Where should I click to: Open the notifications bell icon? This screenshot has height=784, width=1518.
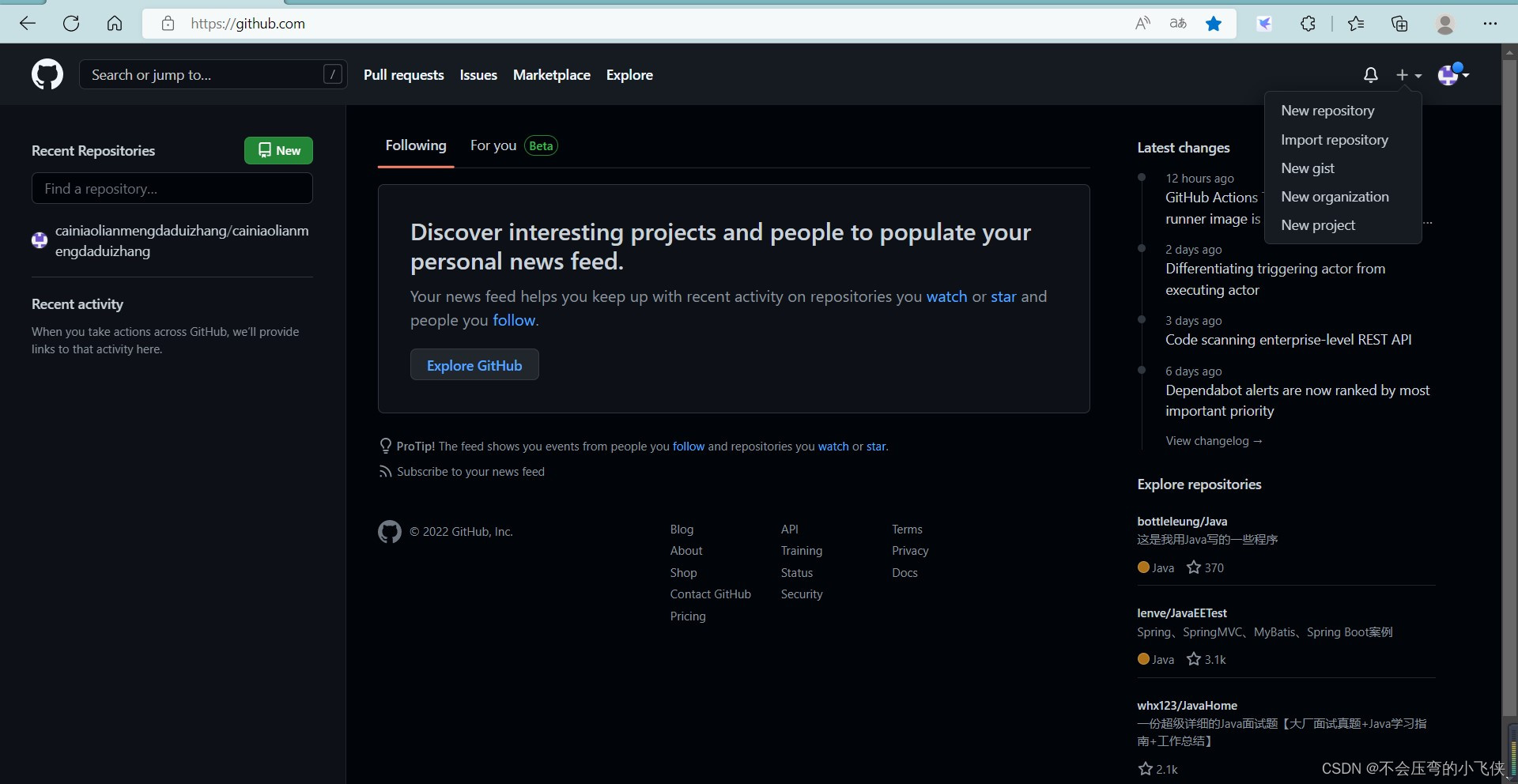click(x=1371, y=74)
